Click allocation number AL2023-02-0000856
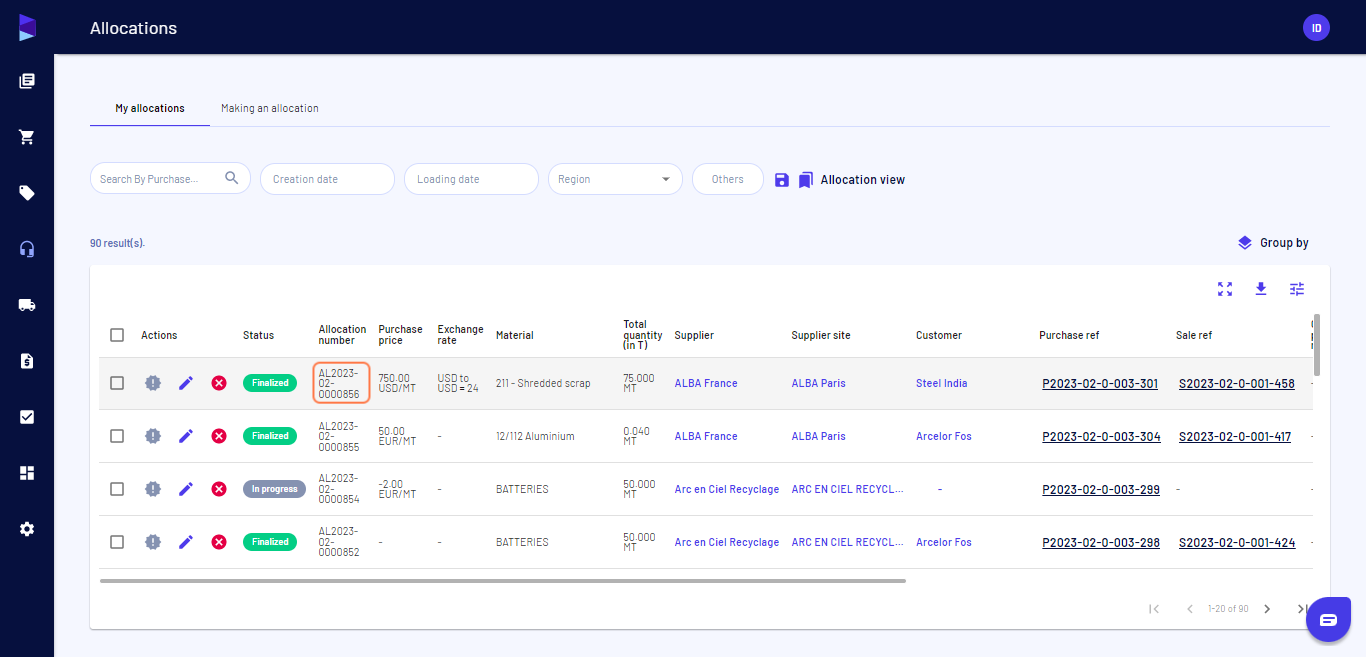Viewport: 1366px width, 657px height. [341, 383]
